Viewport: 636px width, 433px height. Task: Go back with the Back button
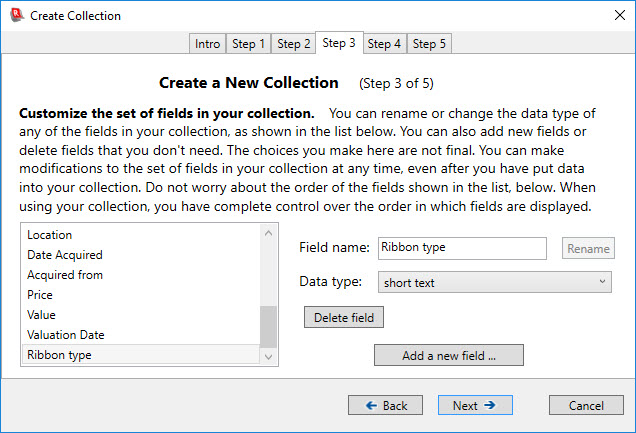[x=386, y=405]
